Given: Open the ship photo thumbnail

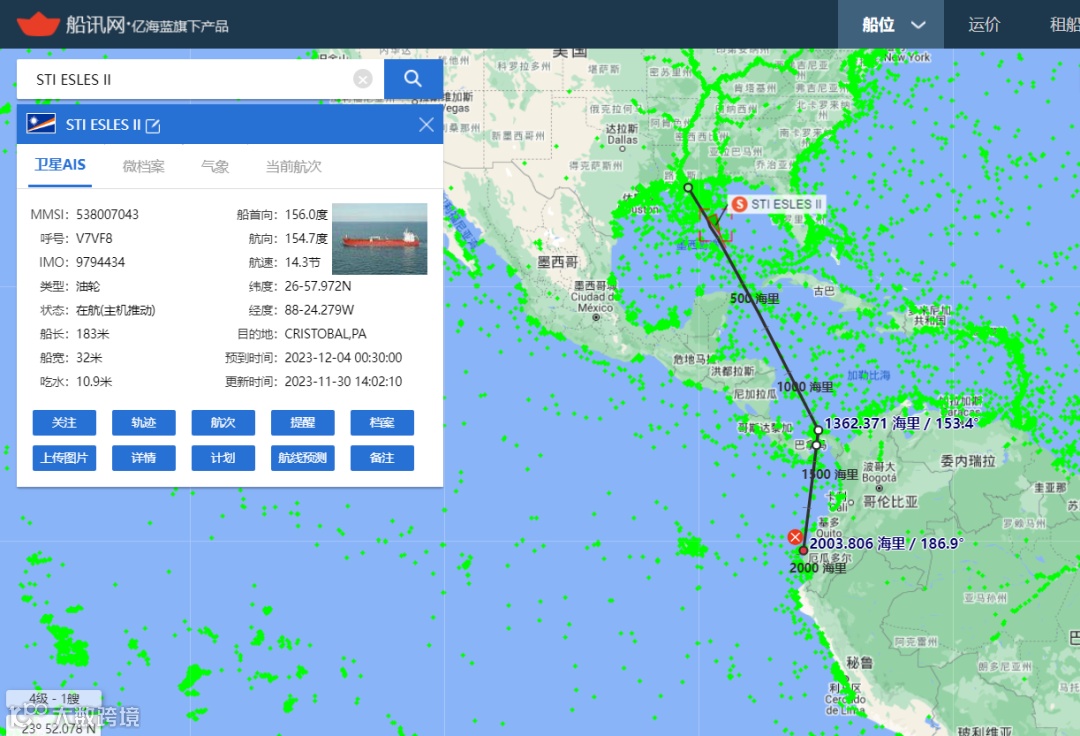Looking at the screenshot, I should (x=380, y=239).
